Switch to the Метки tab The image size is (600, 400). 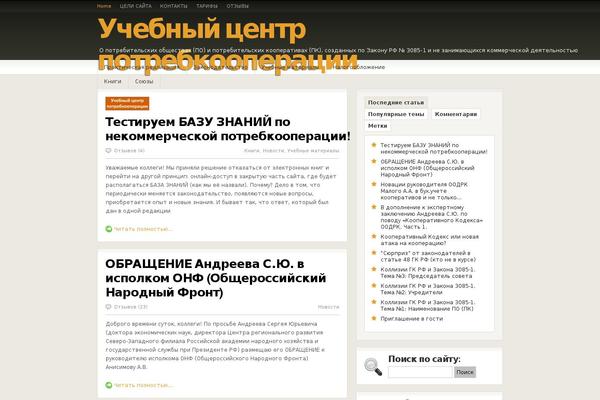coord(377,126)
